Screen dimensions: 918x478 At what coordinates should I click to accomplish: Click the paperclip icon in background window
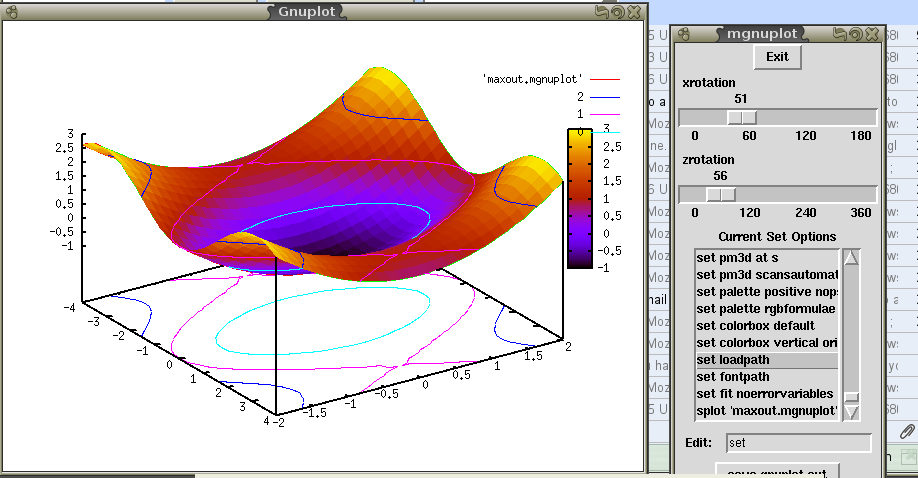click(907, 432)
